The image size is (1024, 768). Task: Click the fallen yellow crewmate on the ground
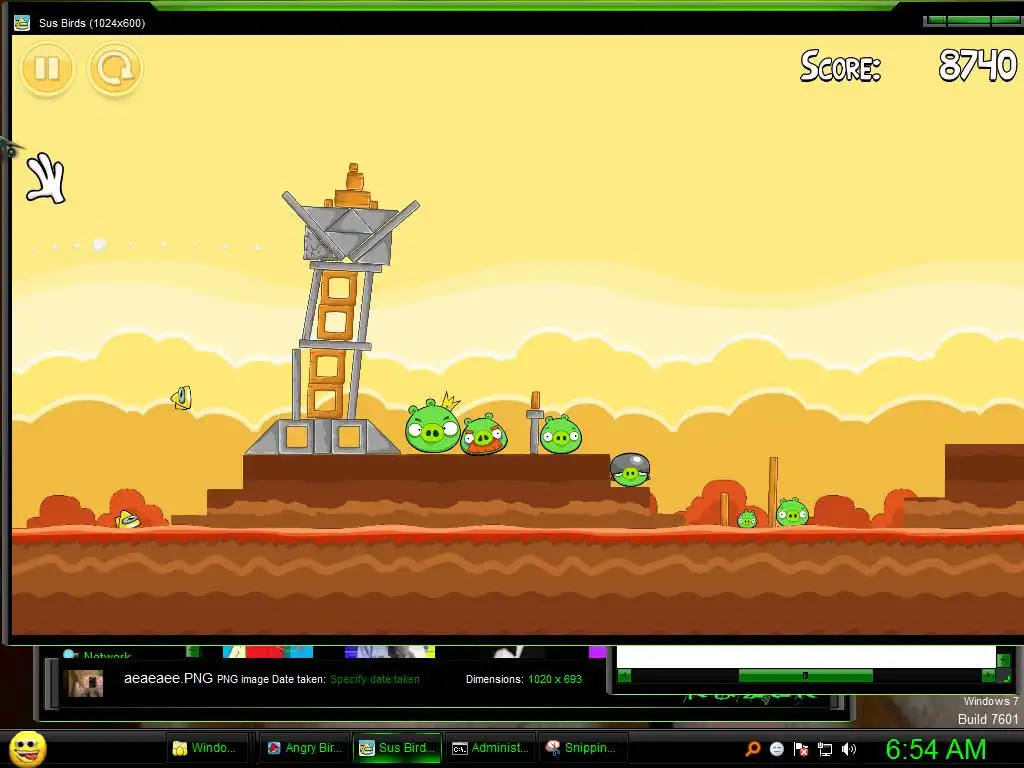click(127, 520)
